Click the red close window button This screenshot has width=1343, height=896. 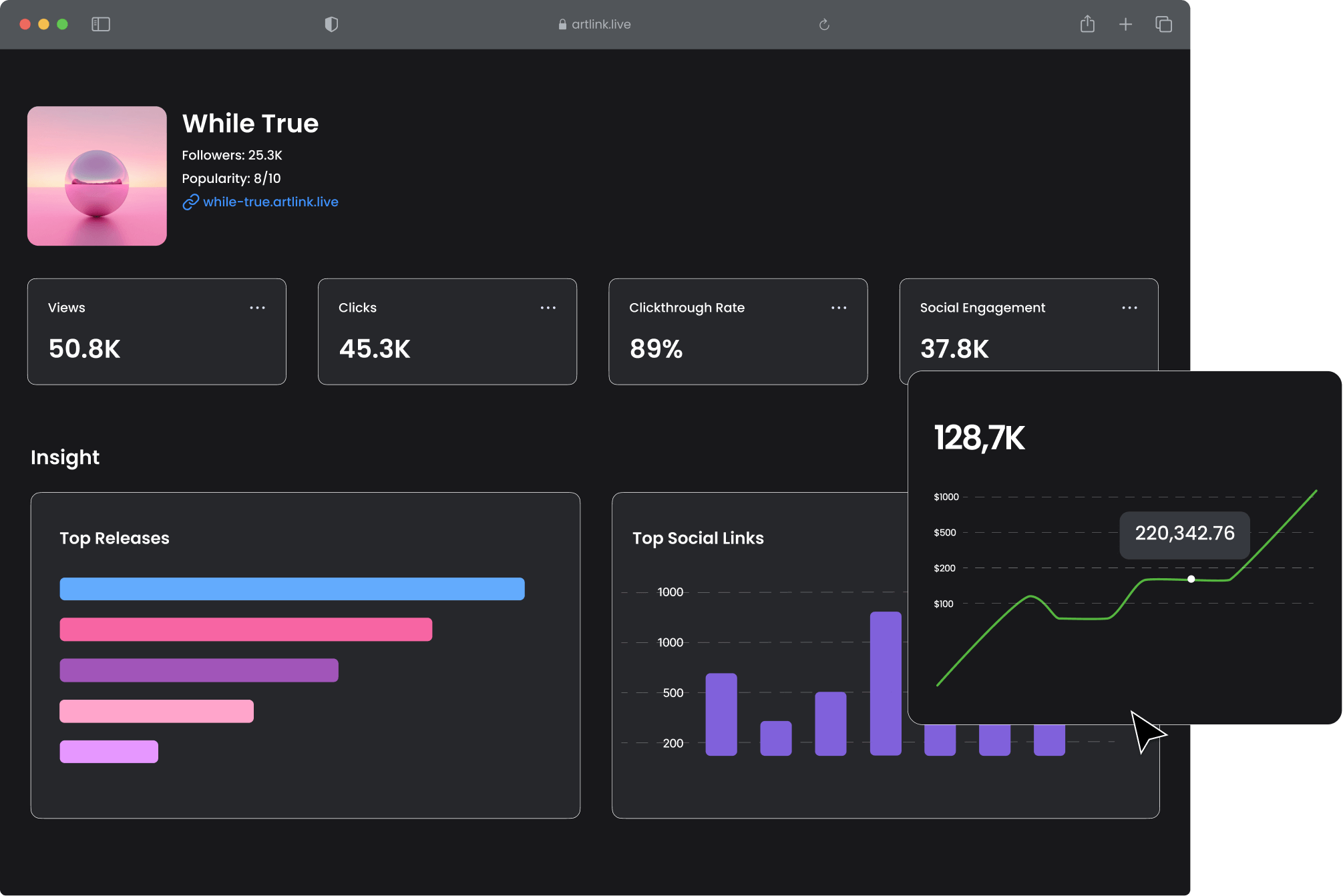[25, 25]
